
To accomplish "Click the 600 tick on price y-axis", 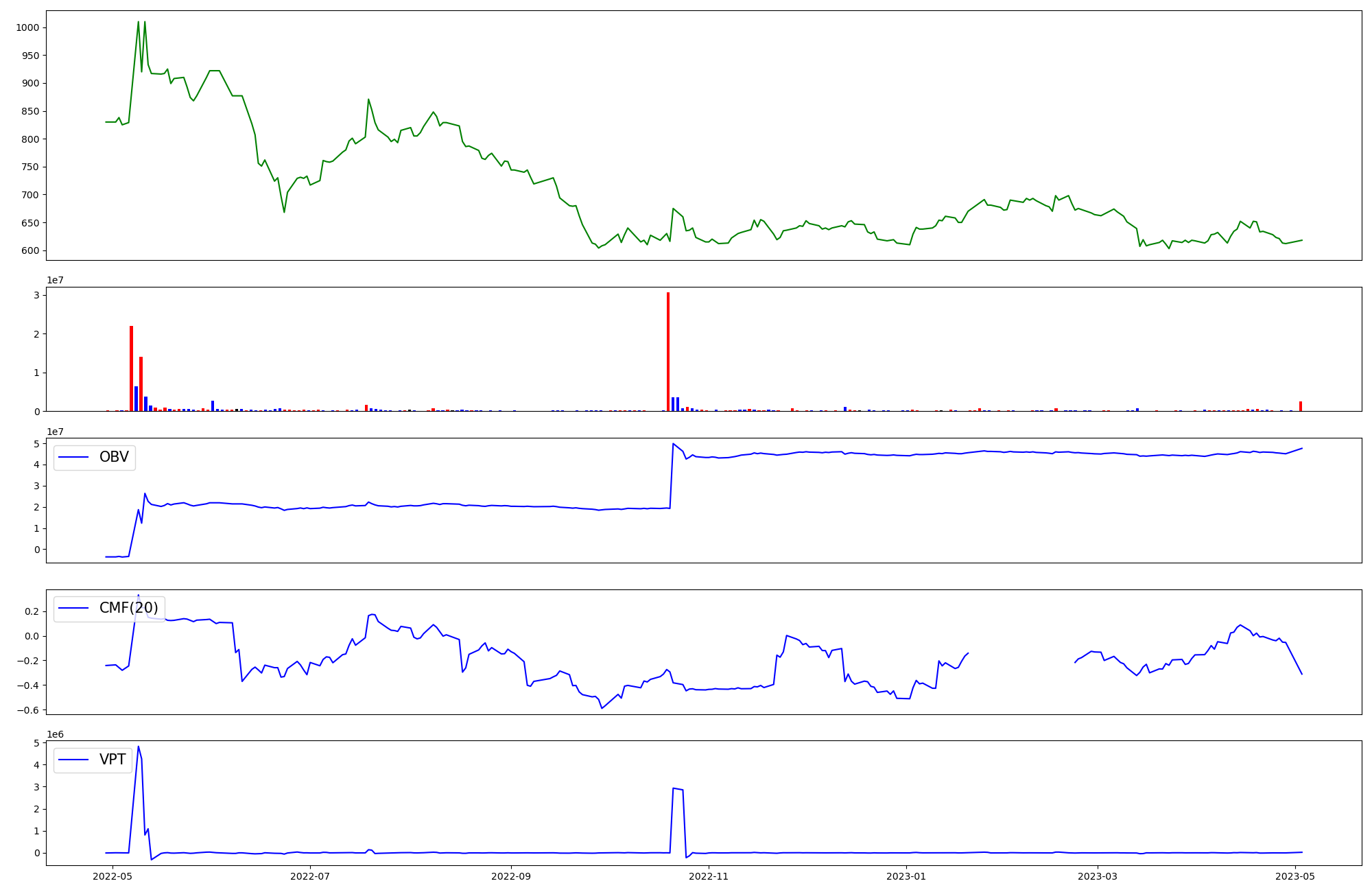I will 31,250.
